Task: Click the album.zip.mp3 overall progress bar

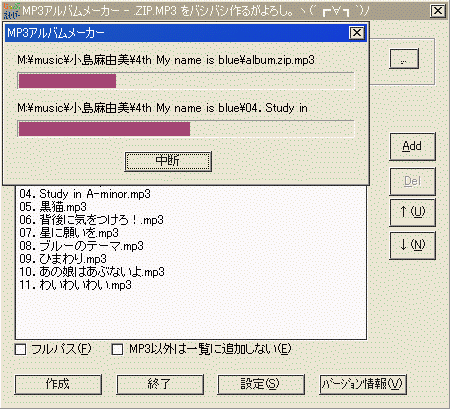Action: click(x=186, y=81)
